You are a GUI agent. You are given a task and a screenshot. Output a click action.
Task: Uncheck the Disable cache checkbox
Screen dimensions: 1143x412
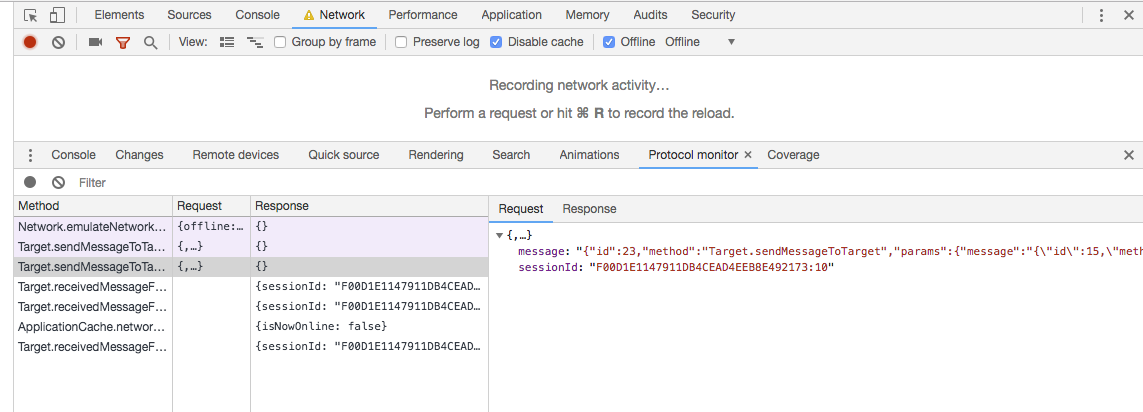(x=496, y=42)
